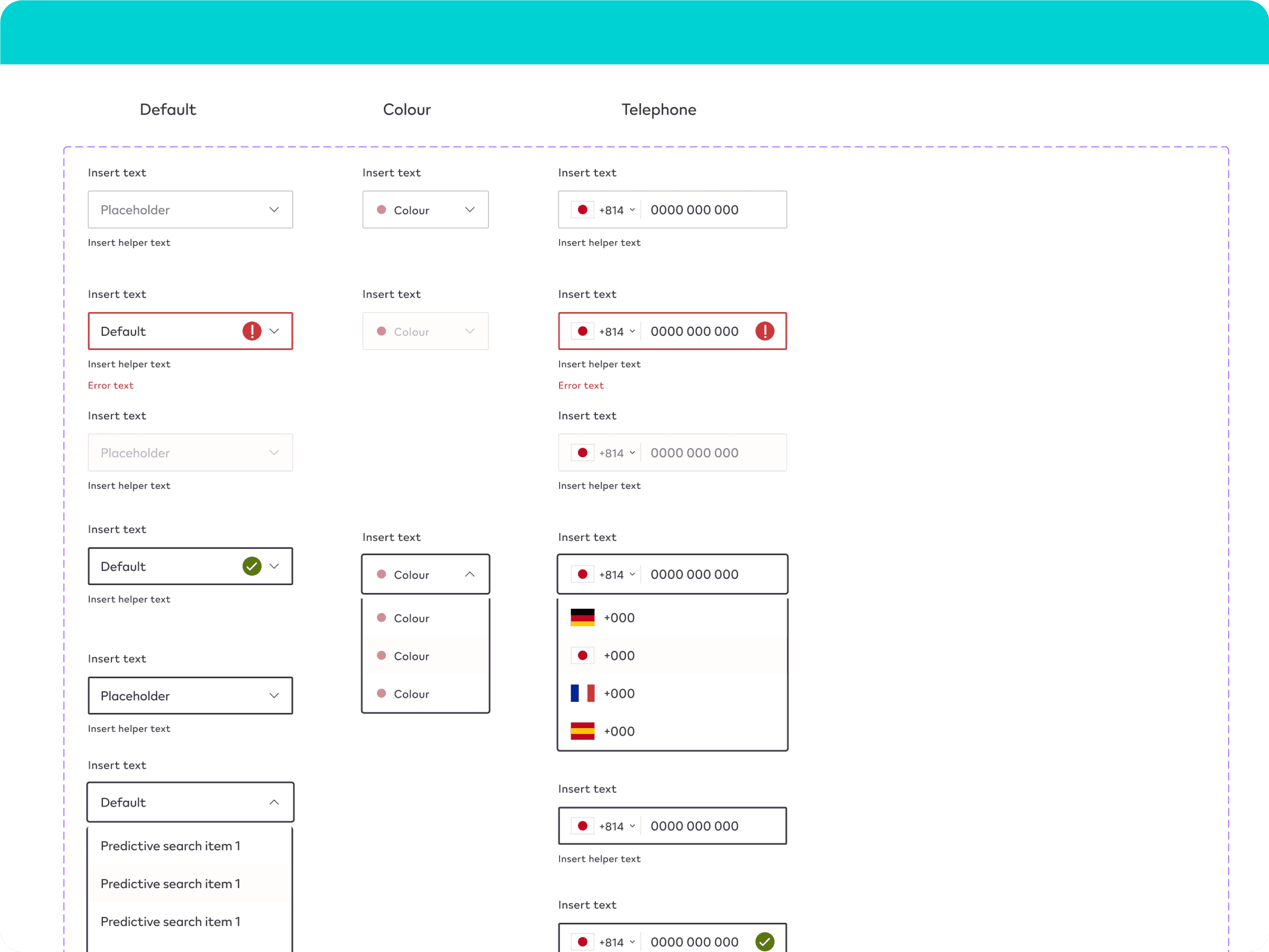Open the +814 country code in the success telephone field

[617, 942]
